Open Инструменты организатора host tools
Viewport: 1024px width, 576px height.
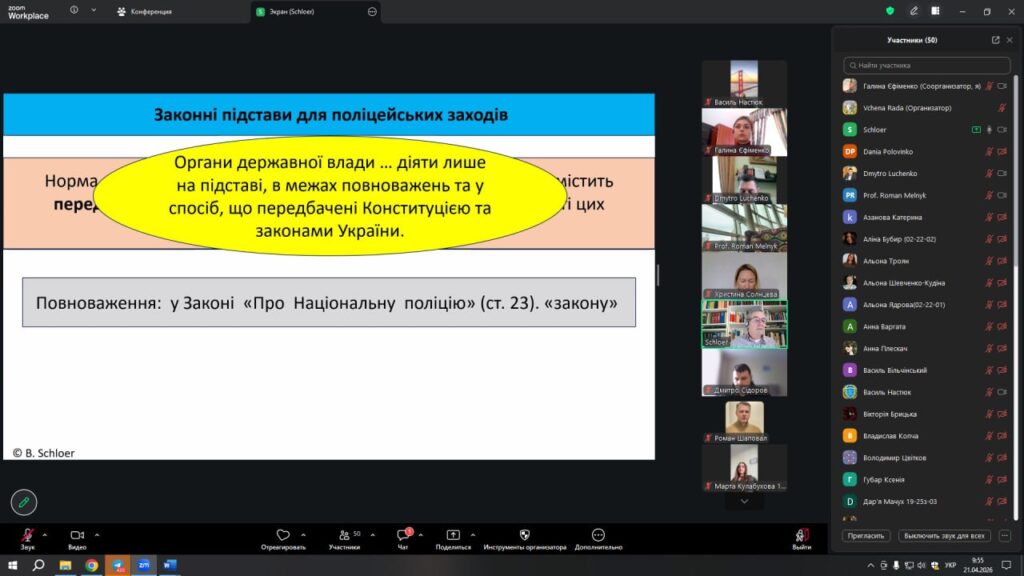pyautogui.click(x=524, y=536)
